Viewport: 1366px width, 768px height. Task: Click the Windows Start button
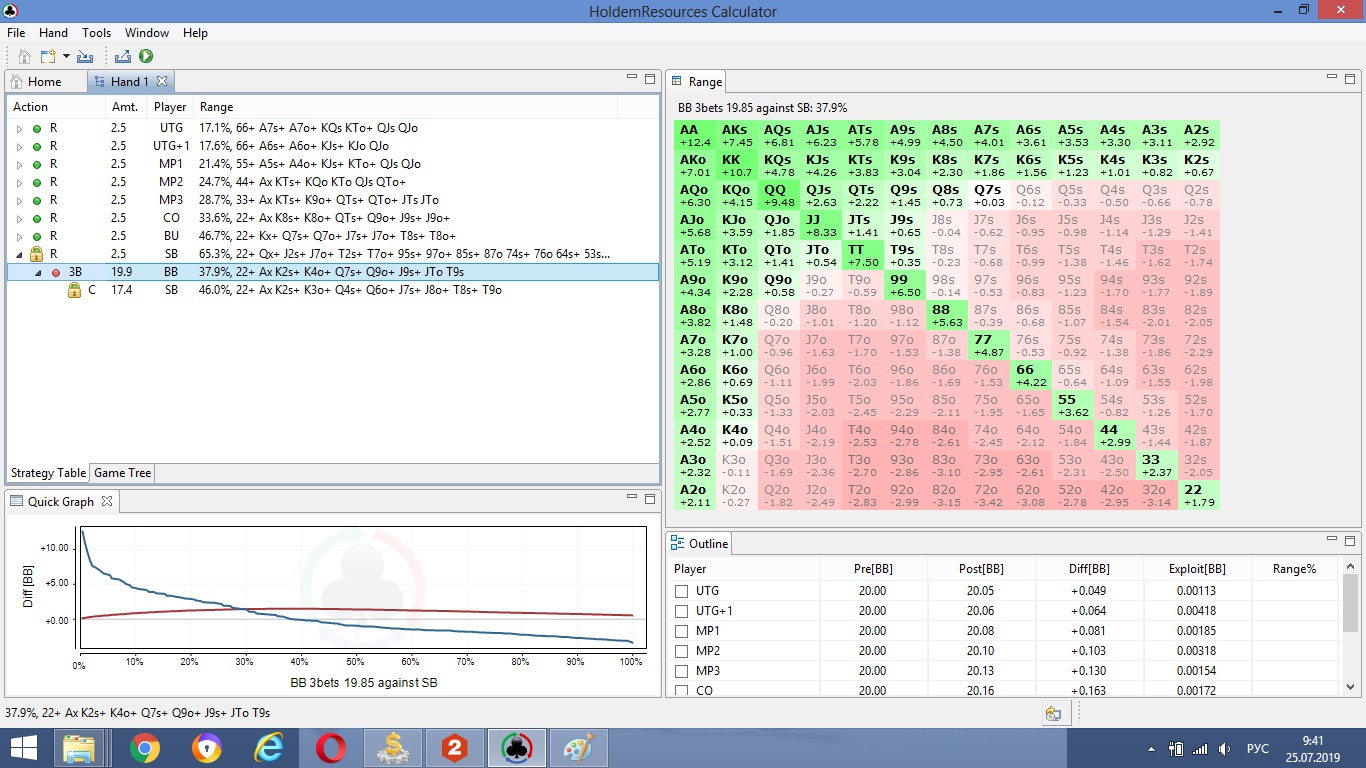point(23,748)
